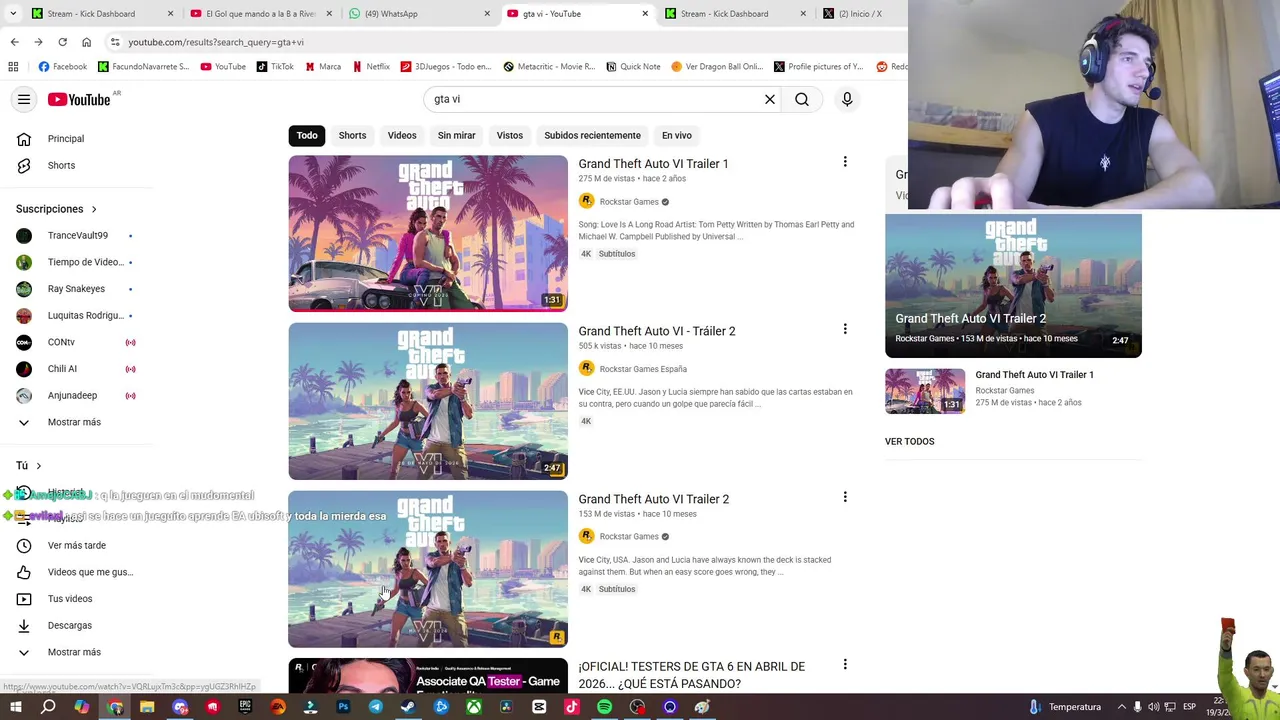1280x720 pixels.
Task: Click the YouTube logo to go home
Action: pos(79,99)
